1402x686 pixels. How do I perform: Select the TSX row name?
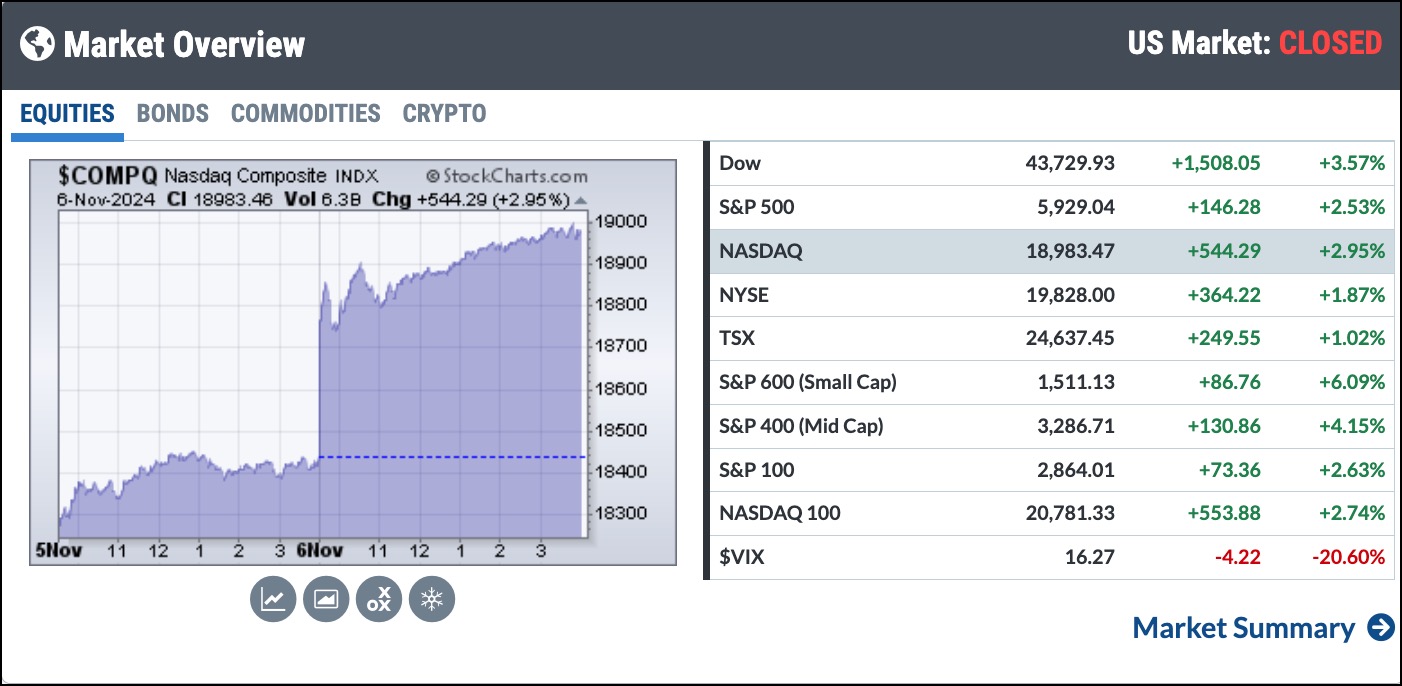click(x=737, y=338)
